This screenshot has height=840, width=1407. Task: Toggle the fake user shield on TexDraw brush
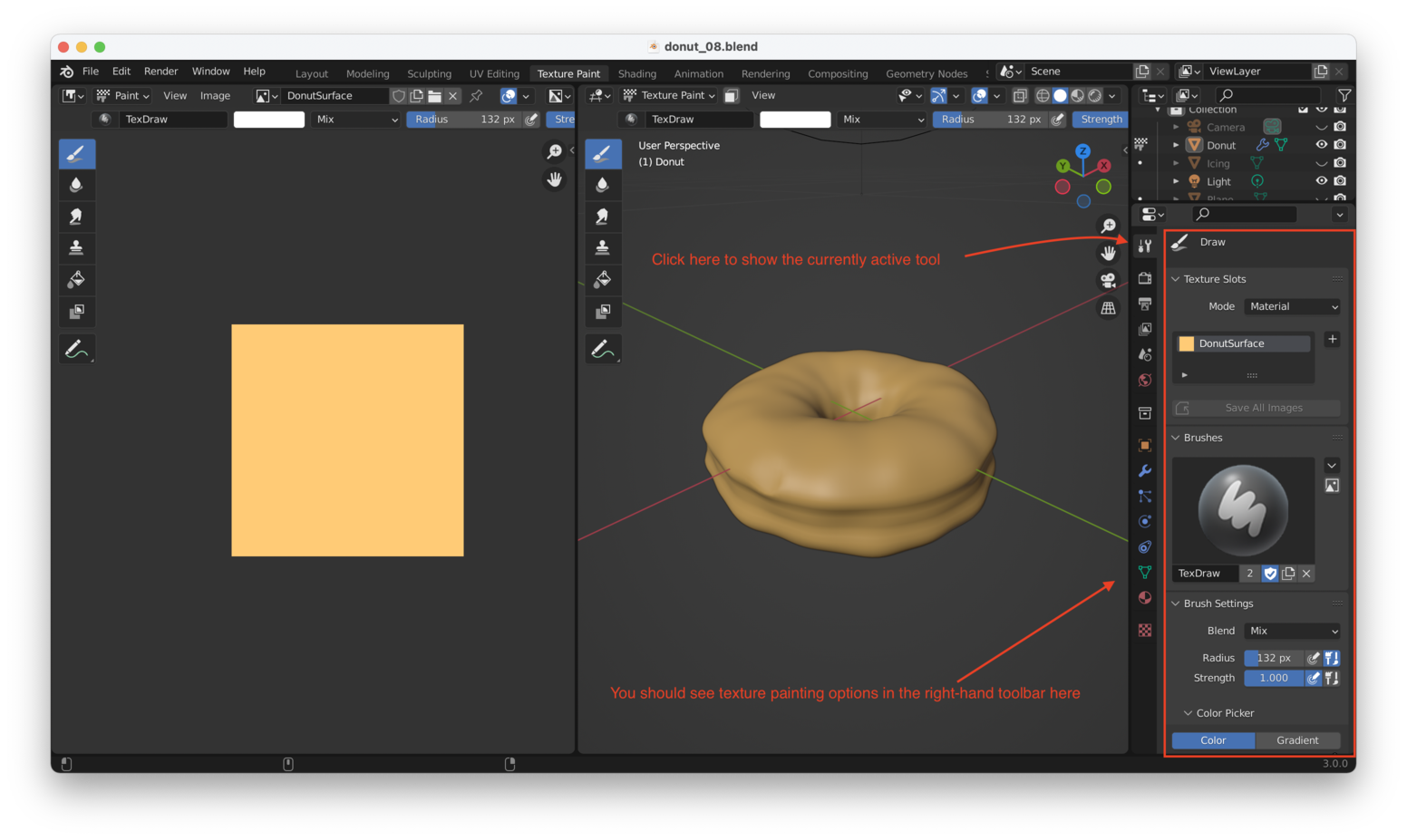coord(1270,573)
